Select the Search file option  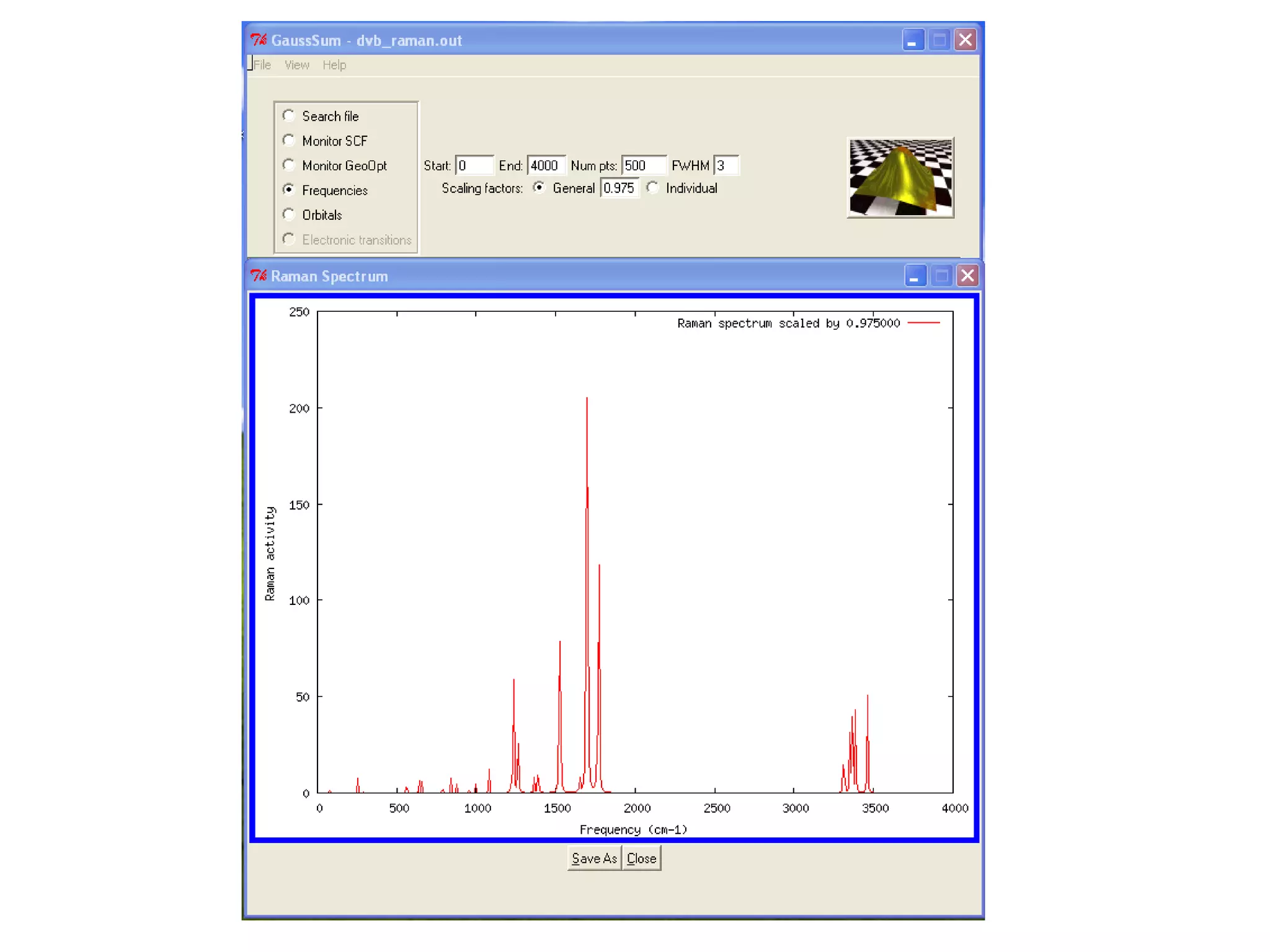289,116
